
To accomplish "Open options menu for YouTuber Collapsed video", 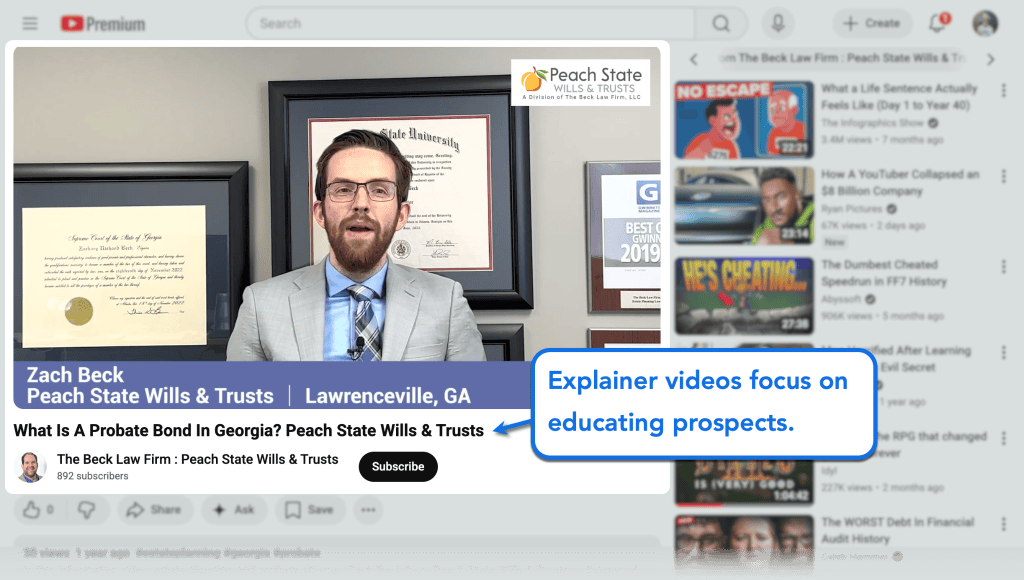I will click(1004, 176).
